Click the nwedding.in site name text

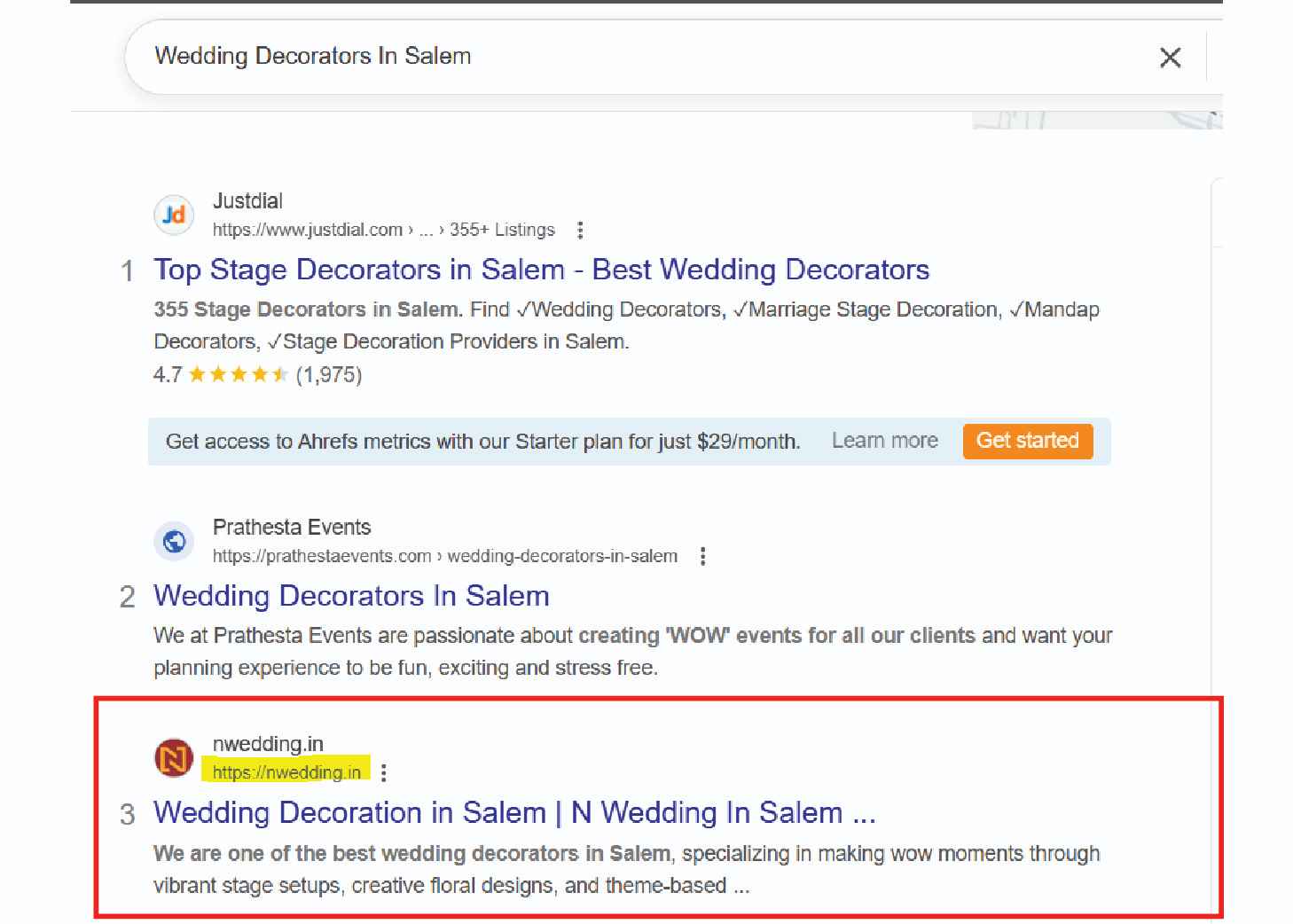tap(268, 744)
